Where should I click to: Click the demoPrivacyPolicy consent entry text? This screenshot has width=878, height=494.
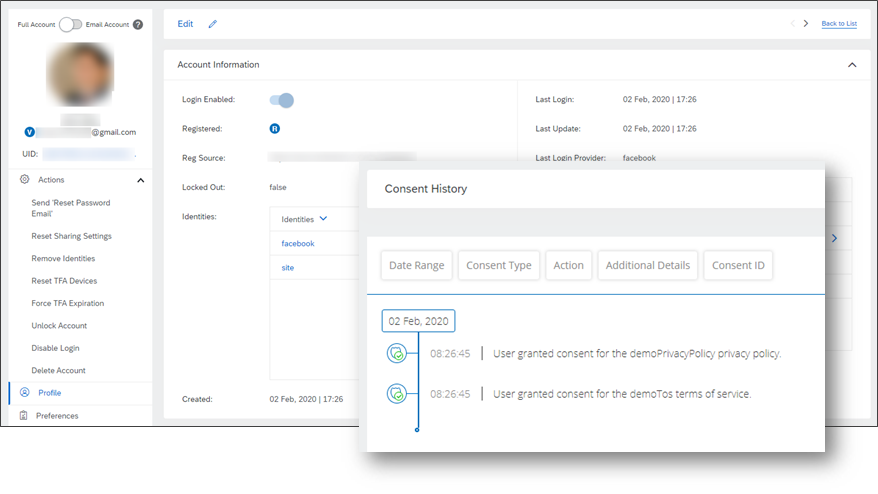tap(637, 354)
